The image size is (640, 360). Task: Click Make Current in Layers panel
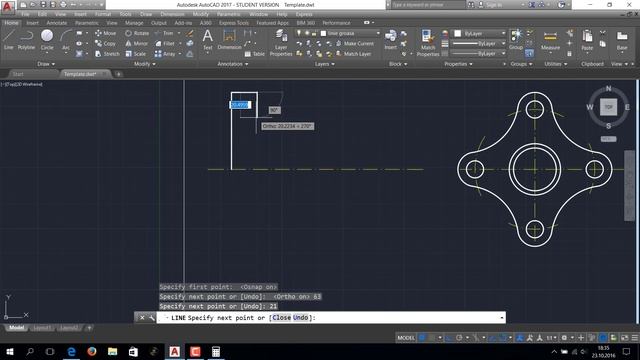click(x=355, y=43)
